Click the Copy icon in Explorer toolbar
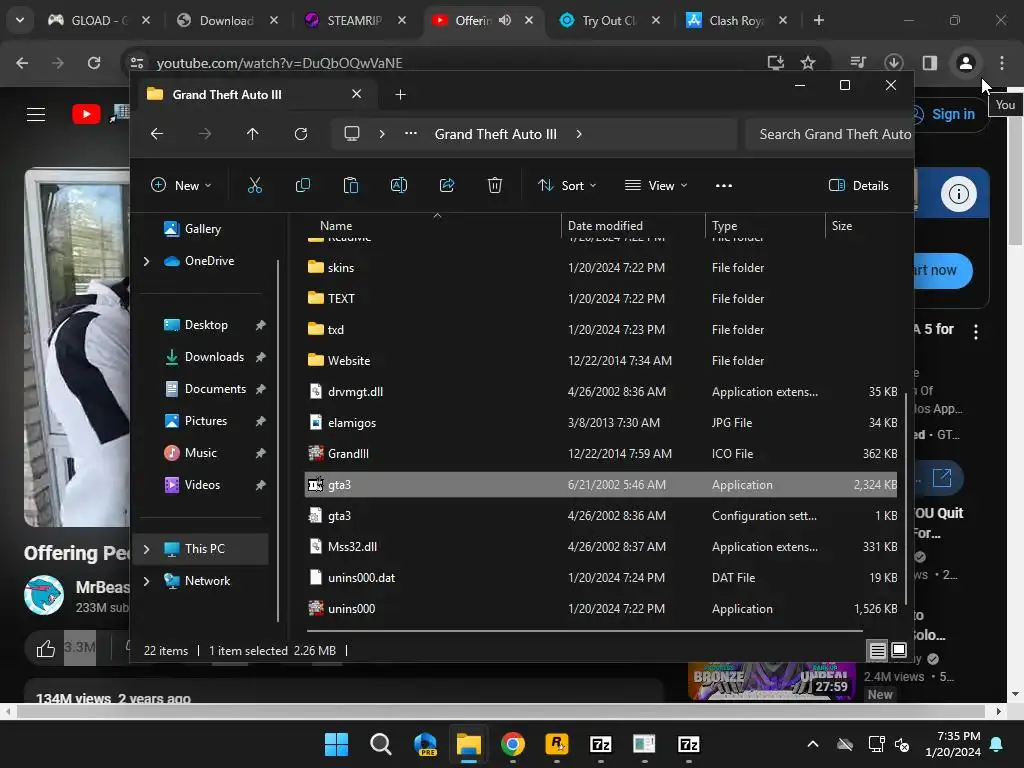The width and height of the screenshot is (1024, 768). click(x=302, y=185)
